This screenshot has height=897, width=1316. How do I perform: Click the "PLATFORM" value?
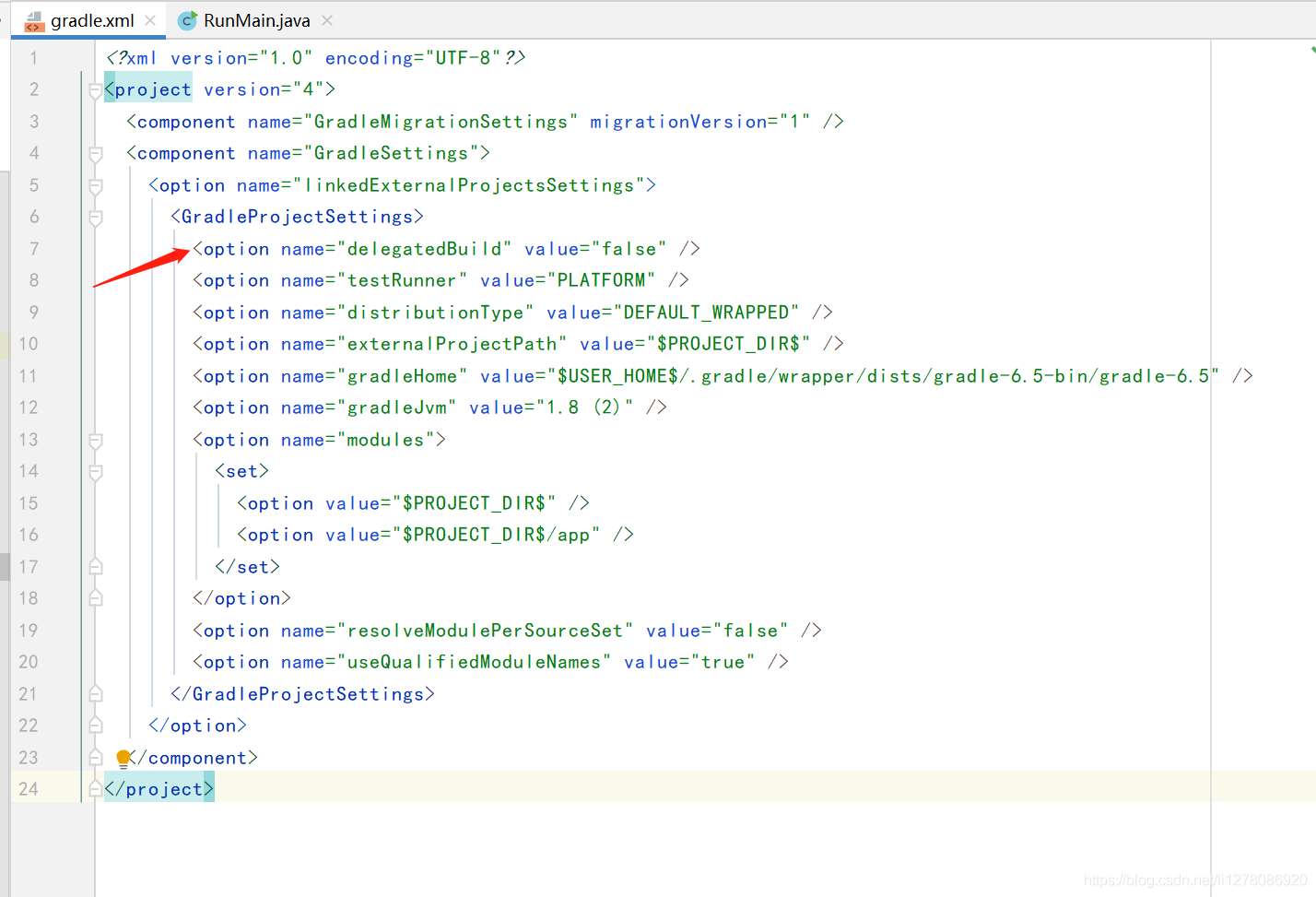click(x=601, y=280)
